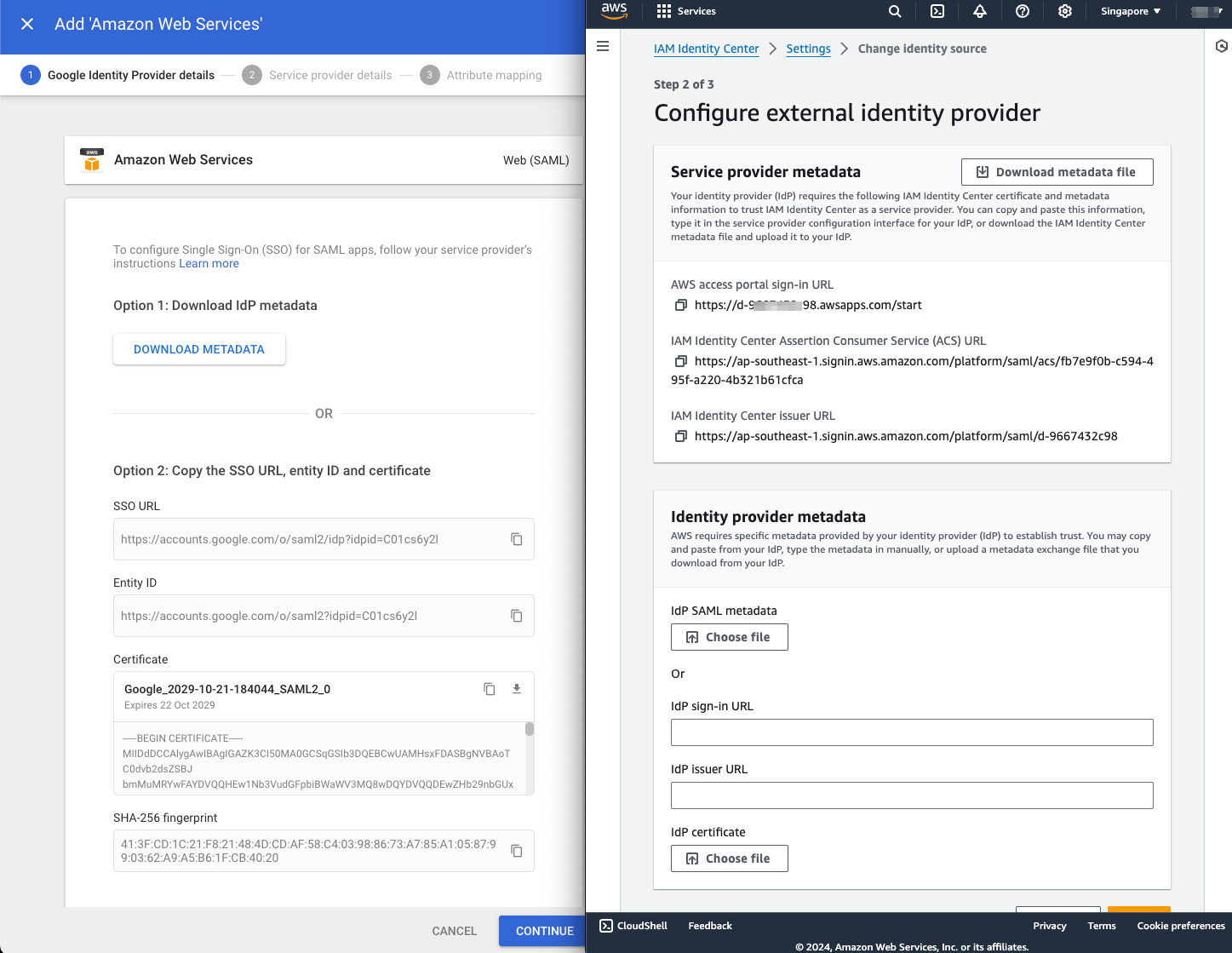Go to Settings breadcrumb
The height and width of the screenshot is (953, 1232).
(x=808, y=49)
